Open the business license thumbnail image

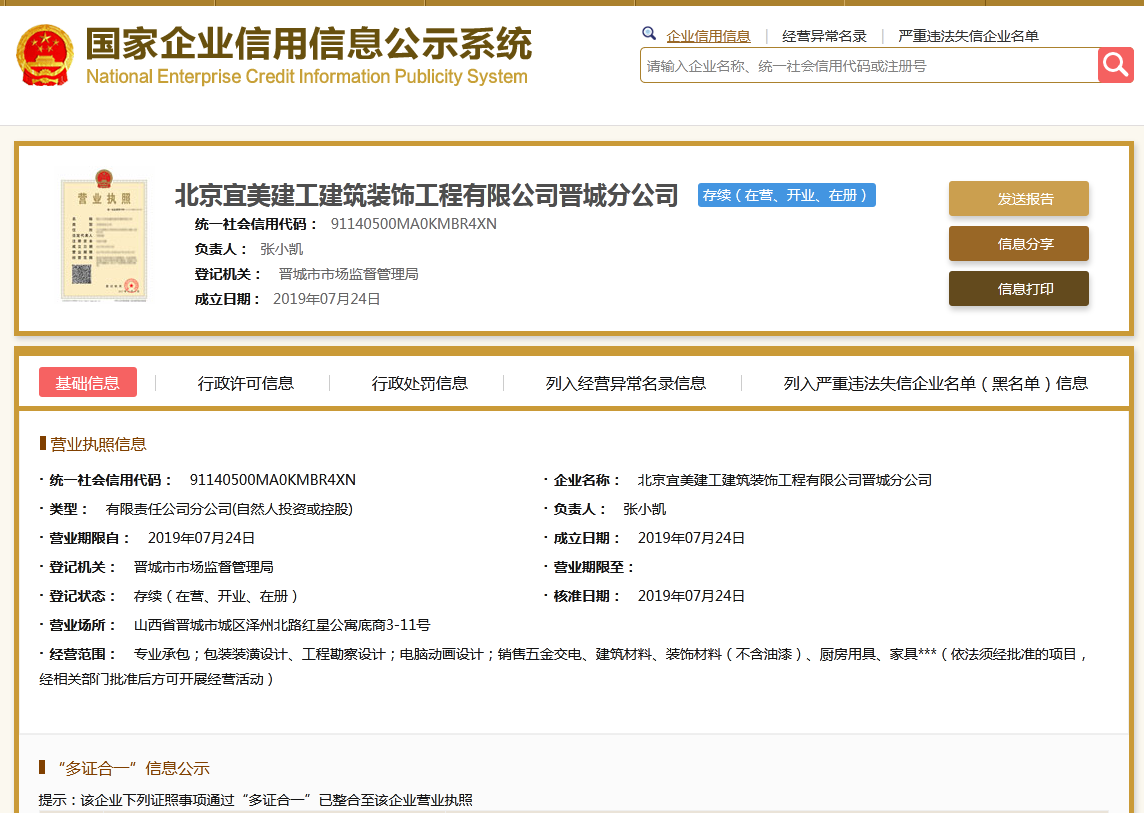104,235
